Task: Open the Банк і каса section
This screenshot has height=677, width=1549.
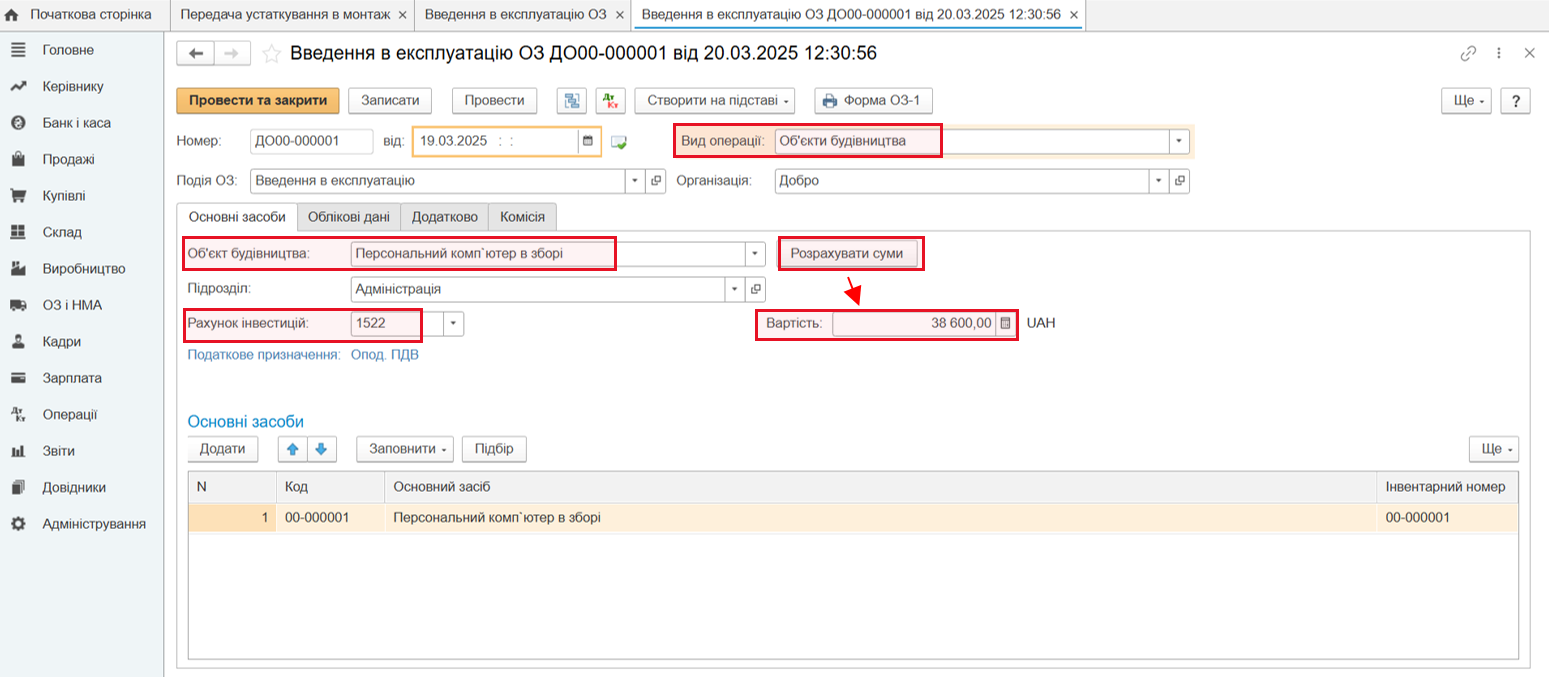Action: tap(76, 123)
